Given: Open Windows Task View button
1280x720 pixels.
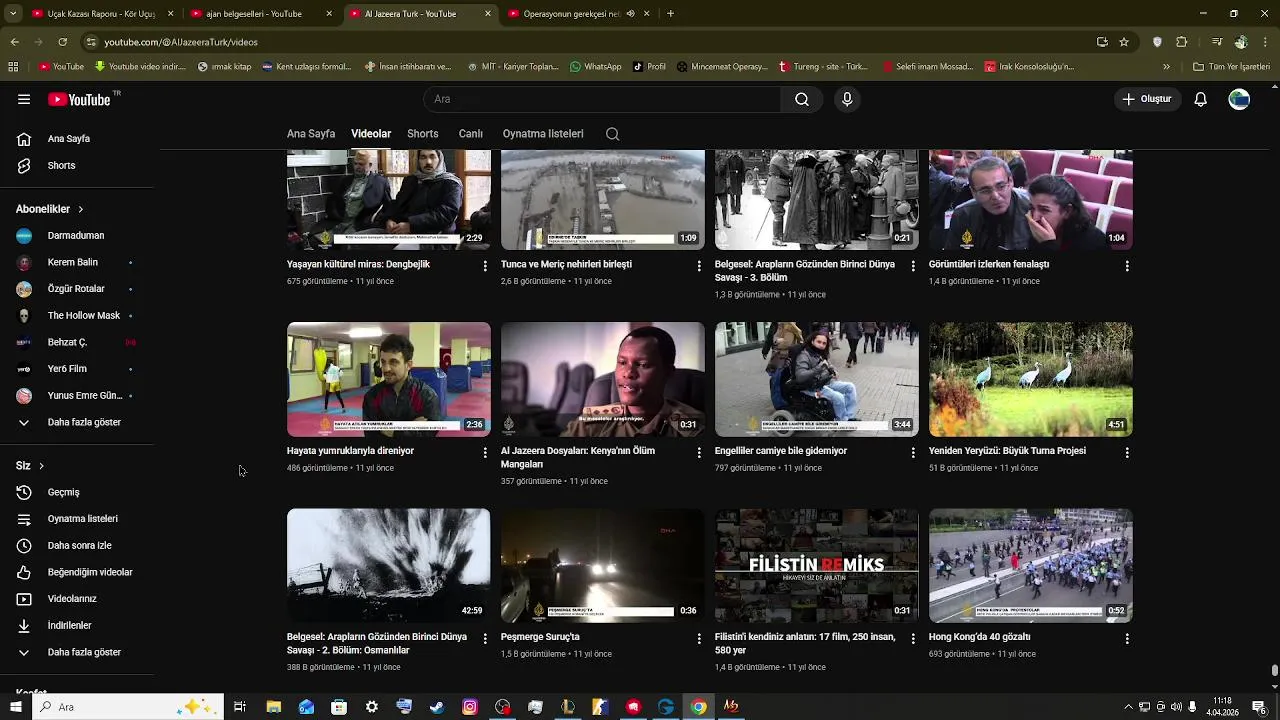Looking at the screenshot, I should [x=240, y=707].
